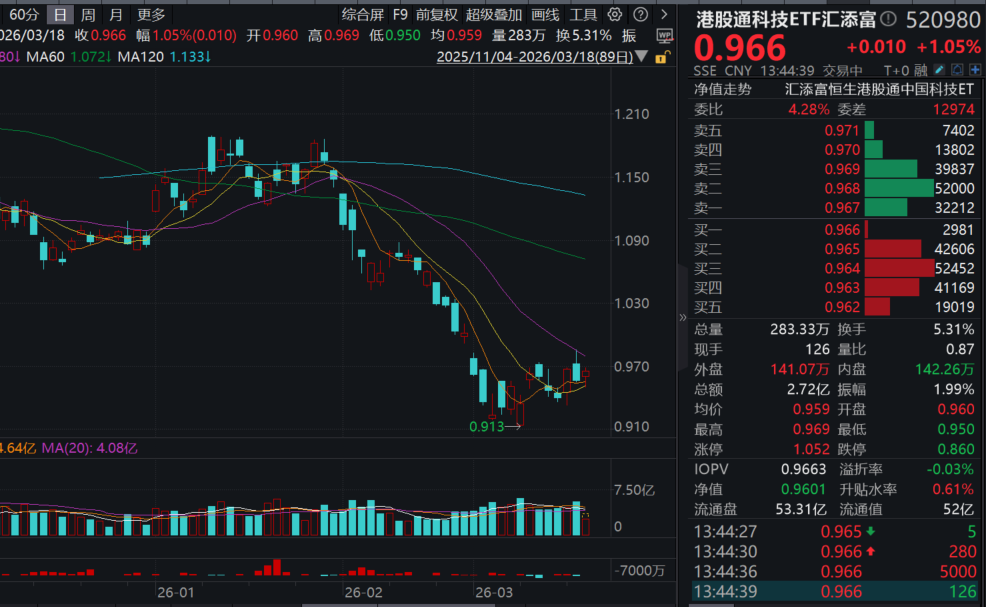Click the WP monitor icon

point(665,35)
